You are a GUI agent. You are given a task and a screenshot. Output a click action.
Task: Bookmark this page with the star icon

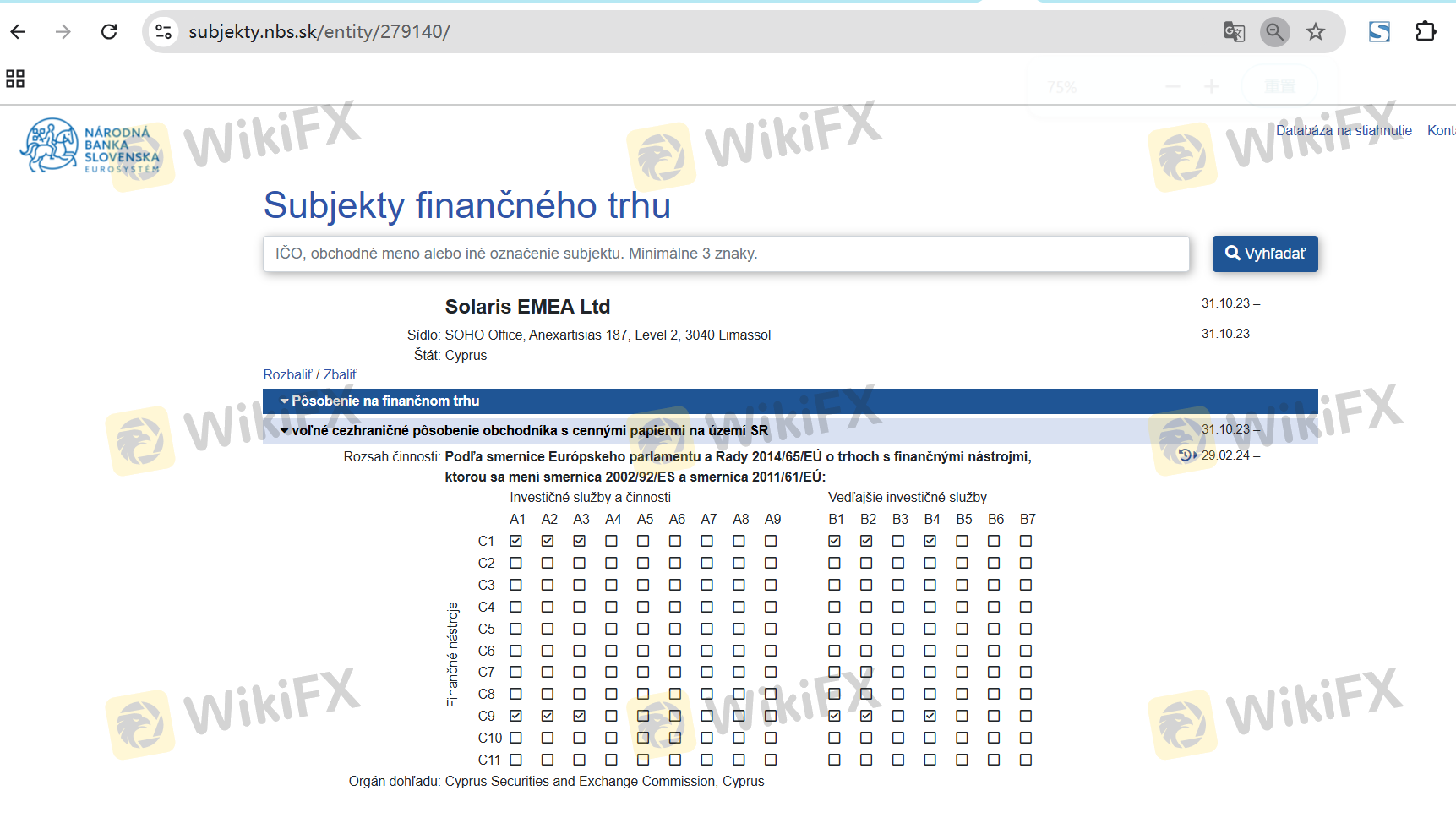[1315, 32]
